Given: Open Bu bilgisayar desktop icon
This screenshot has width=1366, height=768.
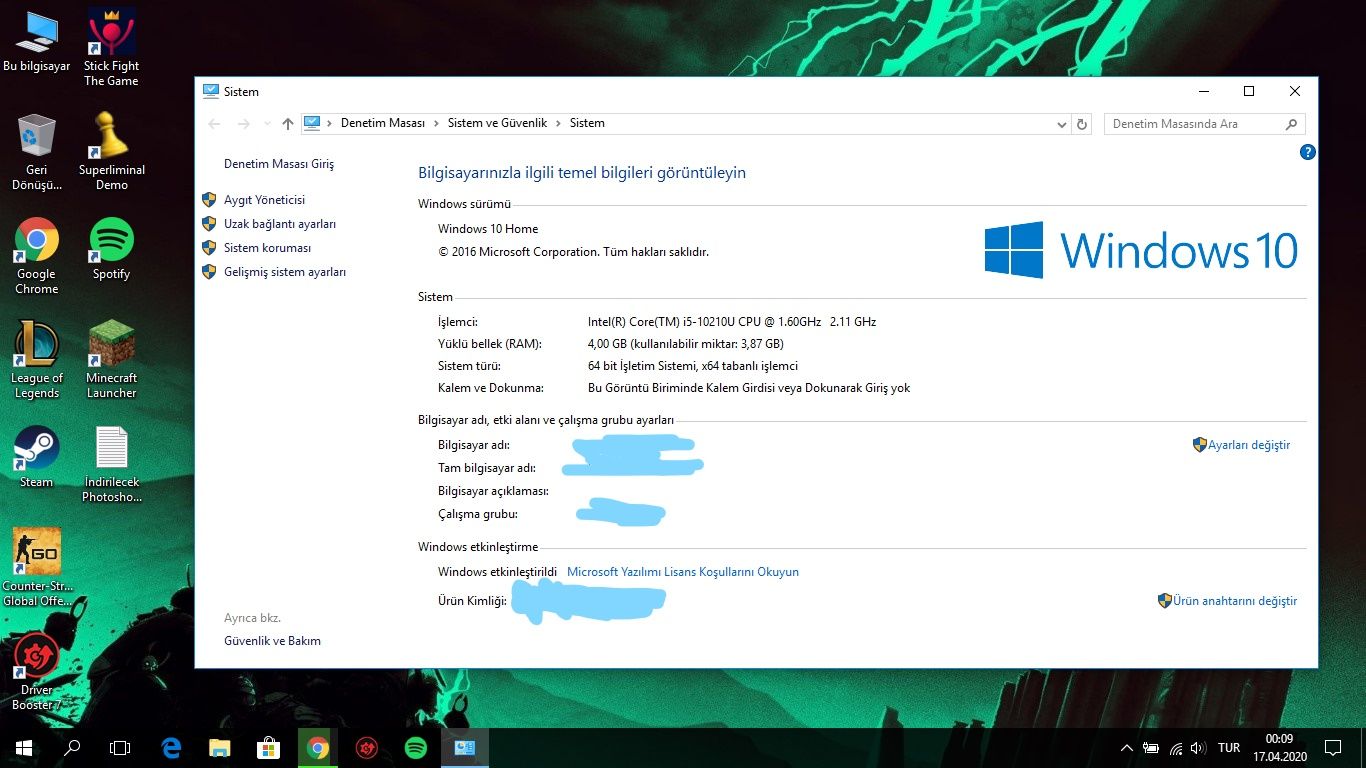Looking at the screenshot, I should tap(37, 42).
